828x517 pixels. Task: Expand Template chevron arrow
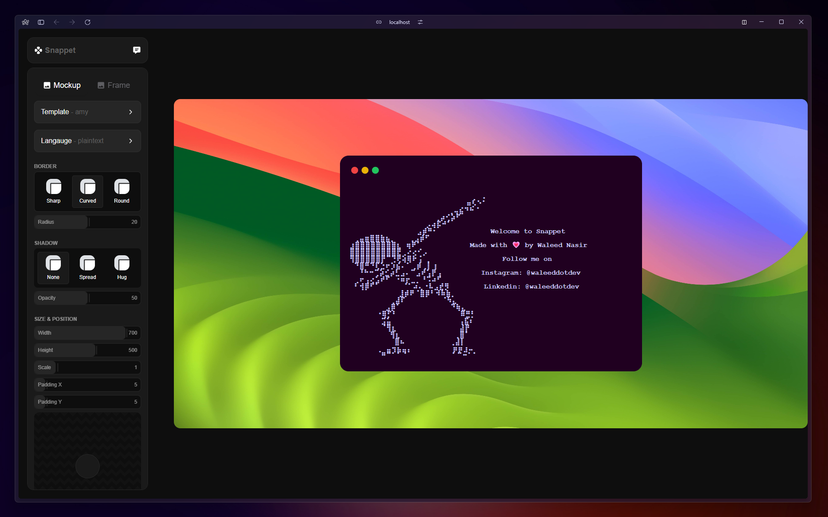130,112
